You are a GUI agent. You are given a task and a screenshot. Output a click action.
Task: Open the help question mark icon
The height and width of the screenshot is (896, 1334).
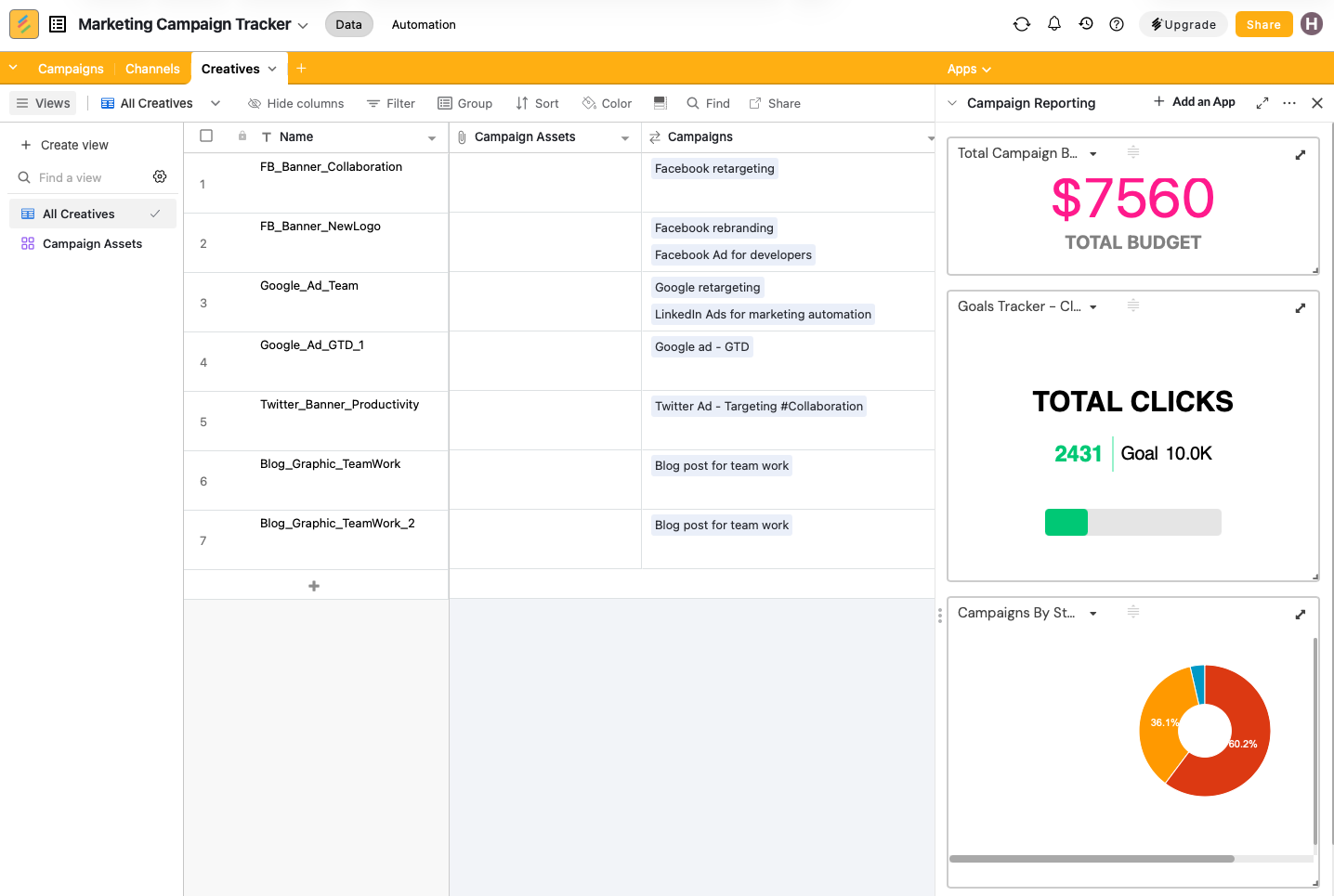[1117, 24]
